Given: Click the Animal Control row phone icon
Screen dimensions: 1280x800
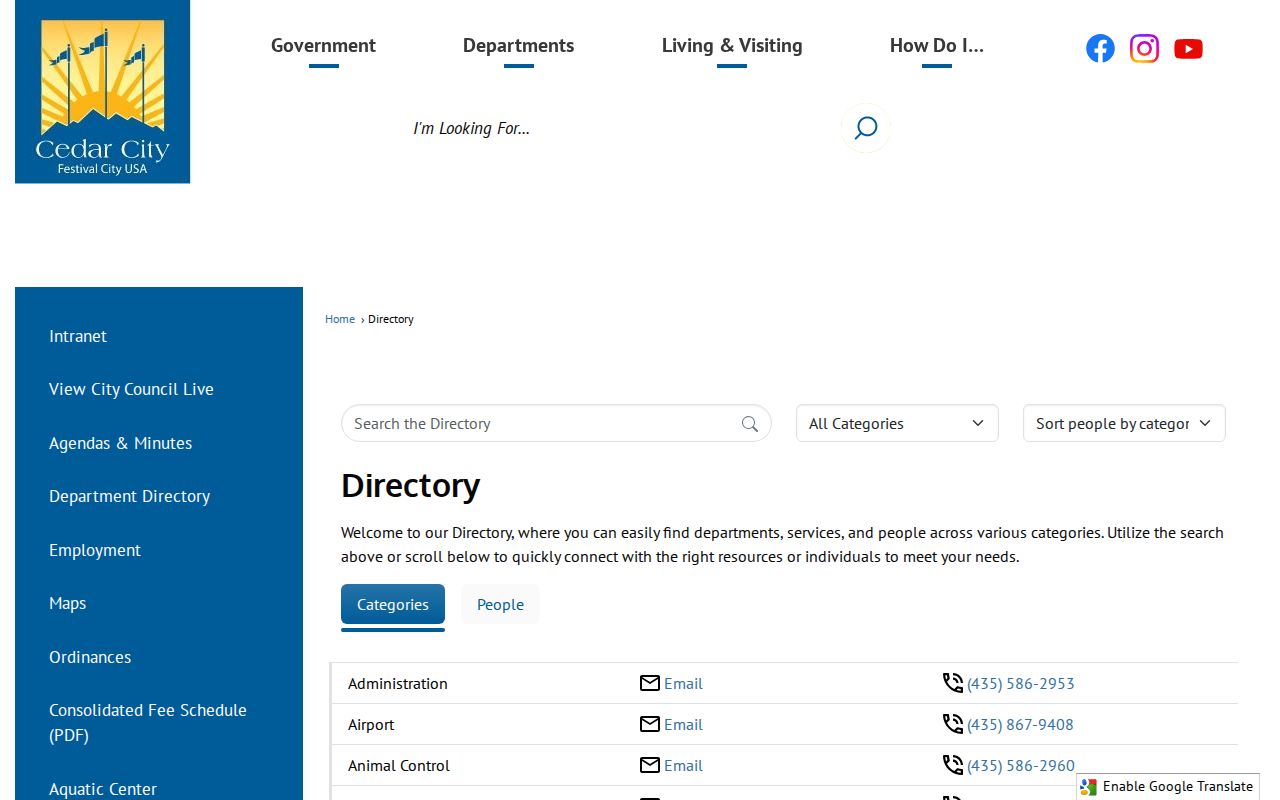Looking at the screenshot, I should point(953,765).
